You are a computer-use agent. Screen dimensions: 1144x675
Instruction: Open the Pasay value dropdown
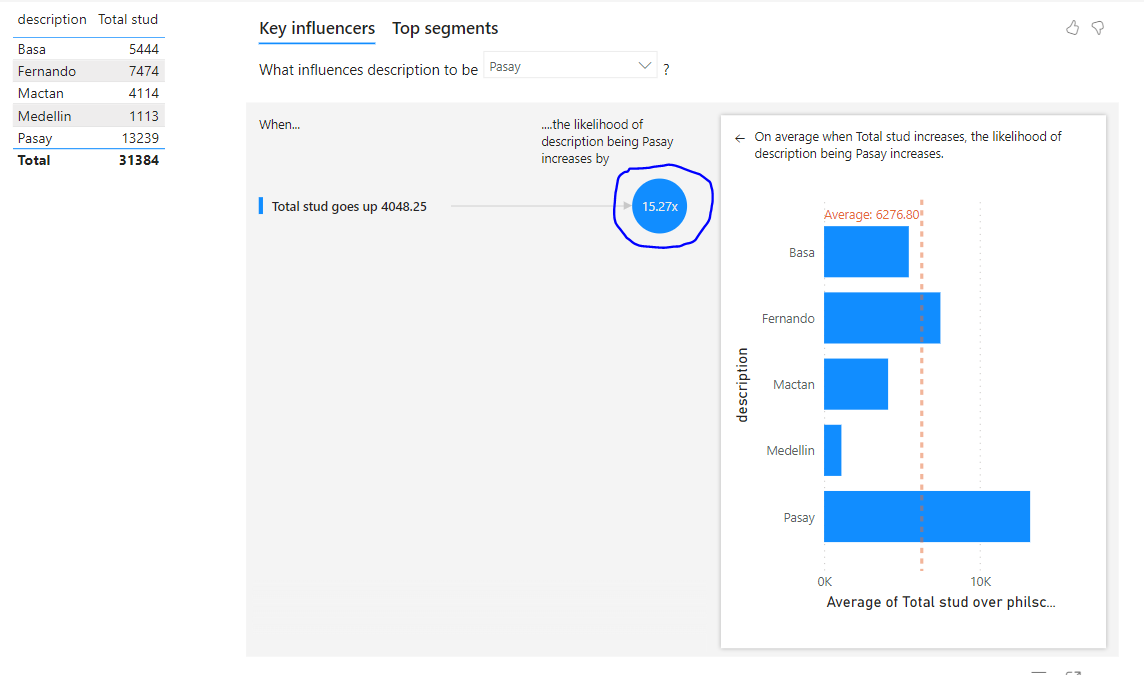[570, 66]
